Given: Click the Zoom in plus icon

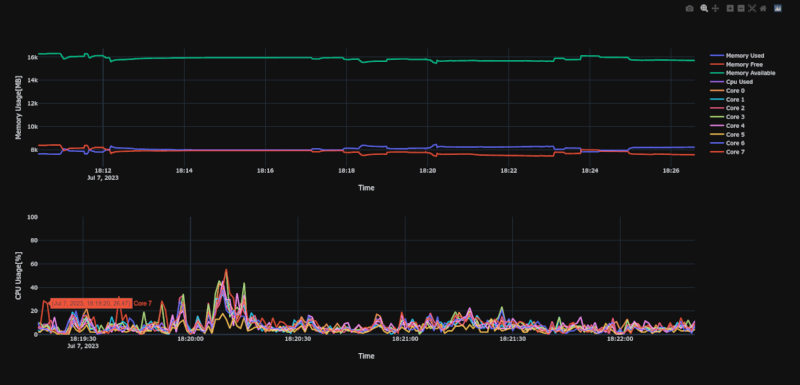Looking at the screenshot, I should 730,8.
